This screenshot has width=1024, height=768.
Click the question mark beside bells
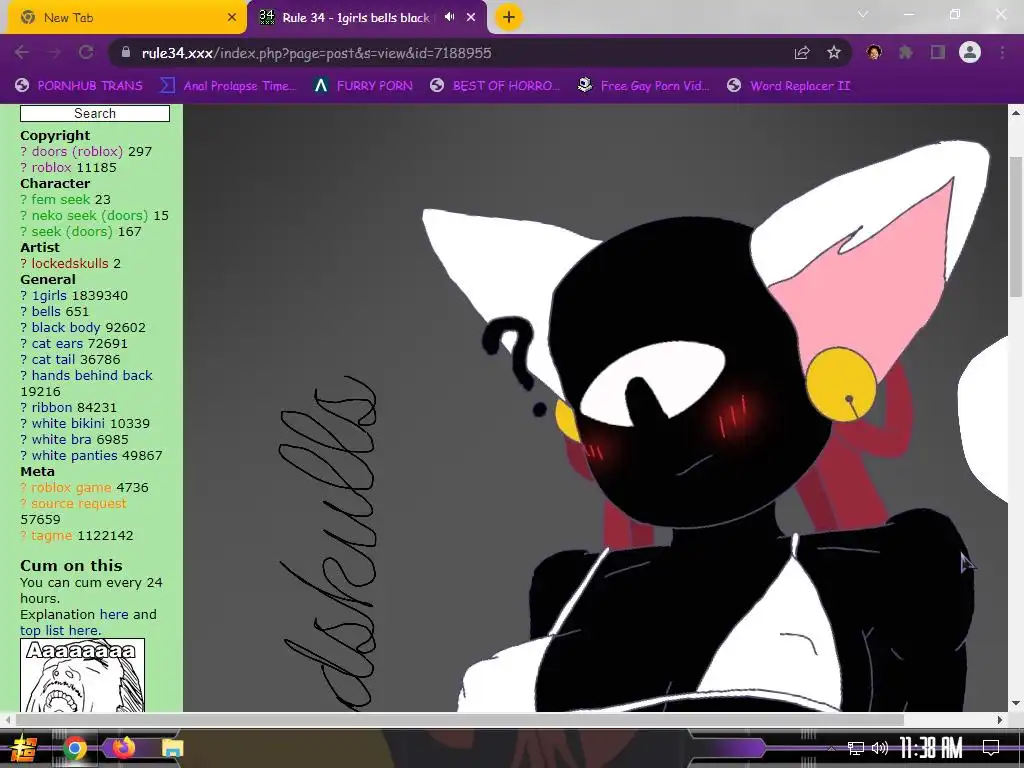(24, 312)
